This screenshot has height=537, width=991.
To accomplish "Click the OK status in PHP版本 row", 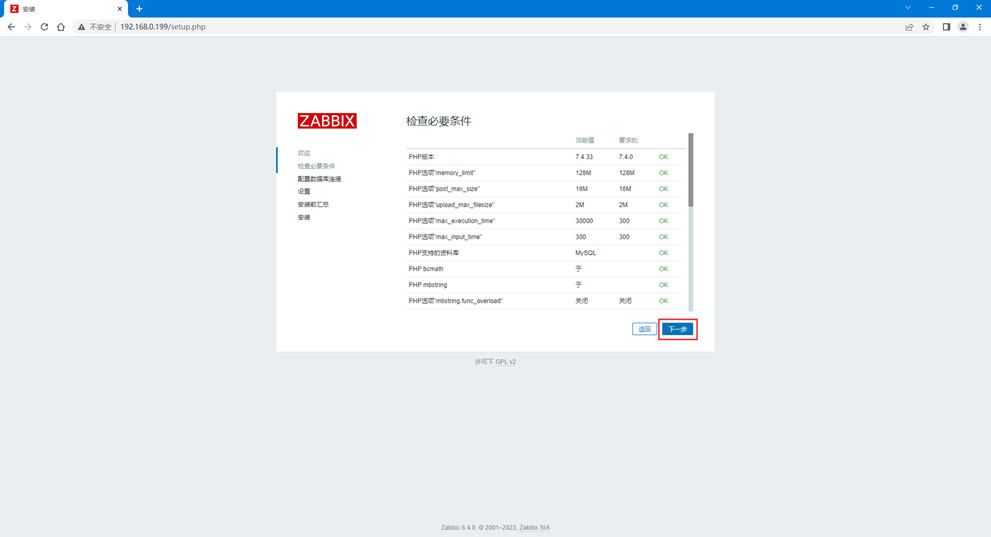I will [663, 157].
